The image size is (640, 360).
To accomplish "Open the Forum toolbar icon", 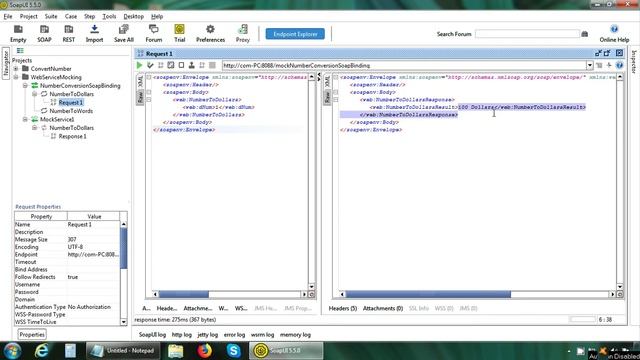I will point(153,33).
